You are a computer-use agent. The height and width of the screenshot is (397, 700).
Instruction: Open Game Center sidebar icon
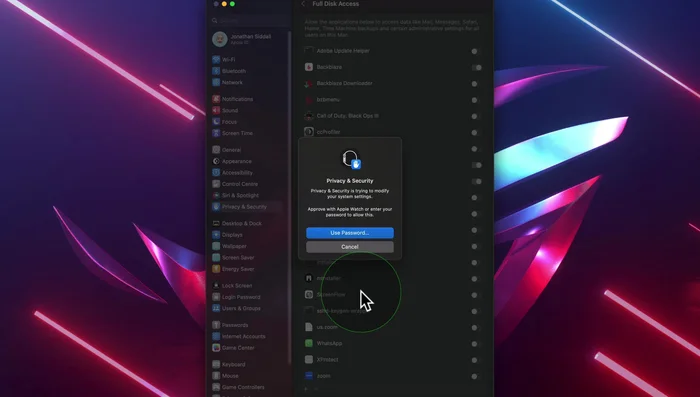(216, 348)
